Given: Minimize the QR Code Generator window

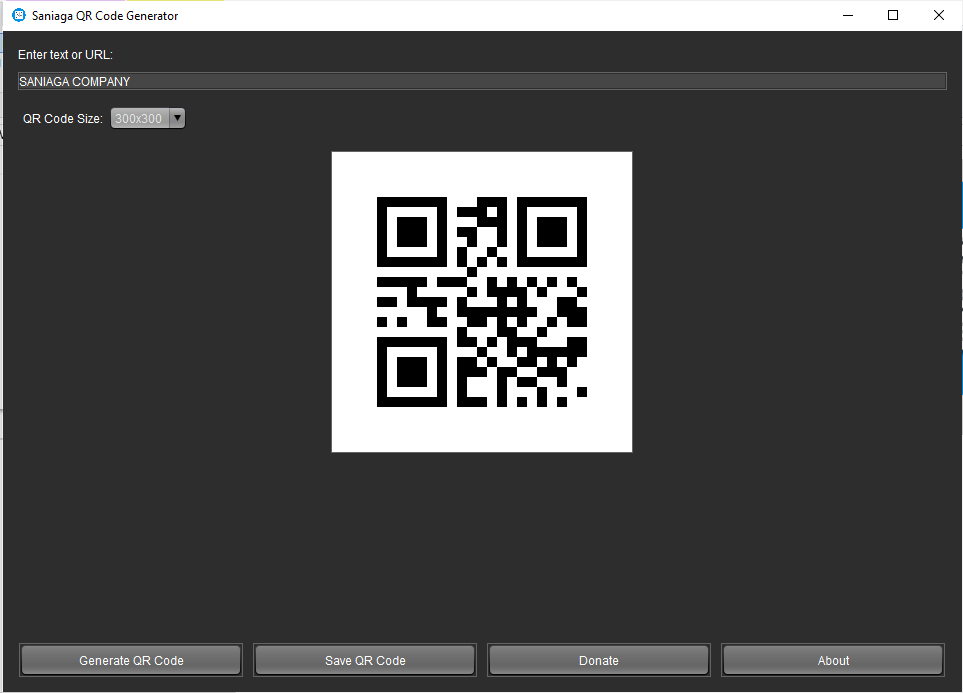Looking at the screenshot, I should click(848, 15).
